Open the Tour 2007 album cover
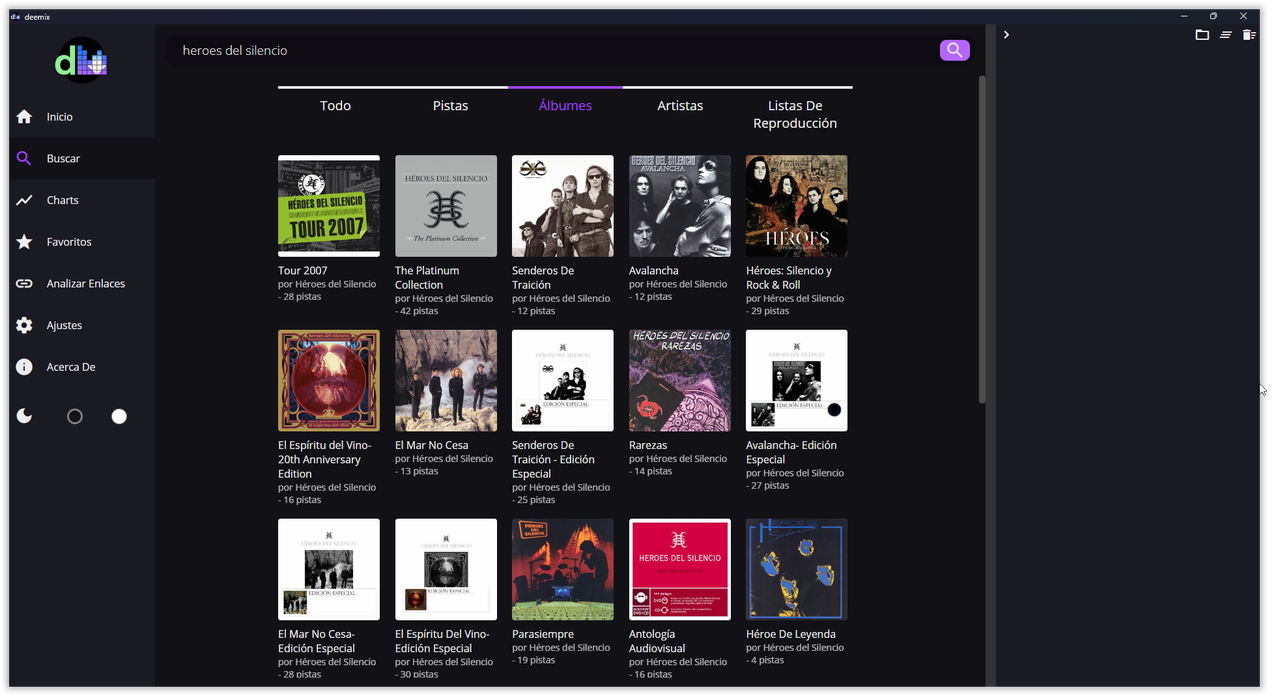This screenshot has width=1280, height=696. click(329, 206)
